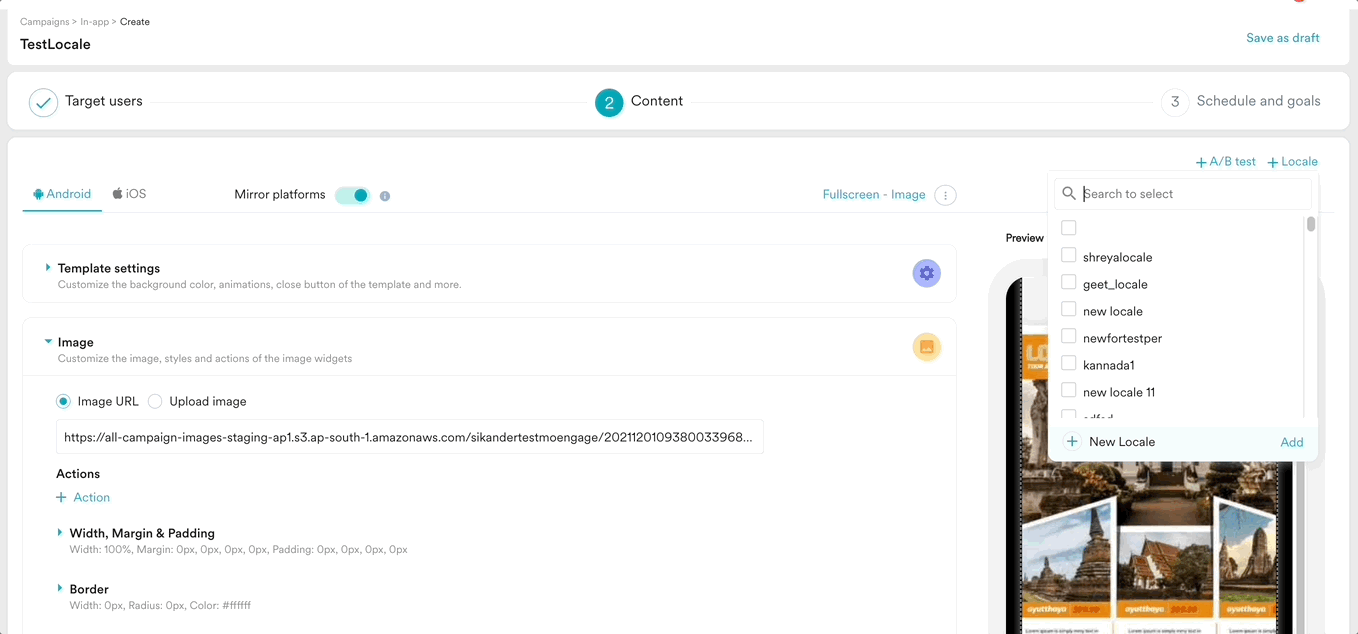The height and width of the screenshot is (634, 1358).
Task: Open Template settings via the gear icon
Action: pos(926,272)
